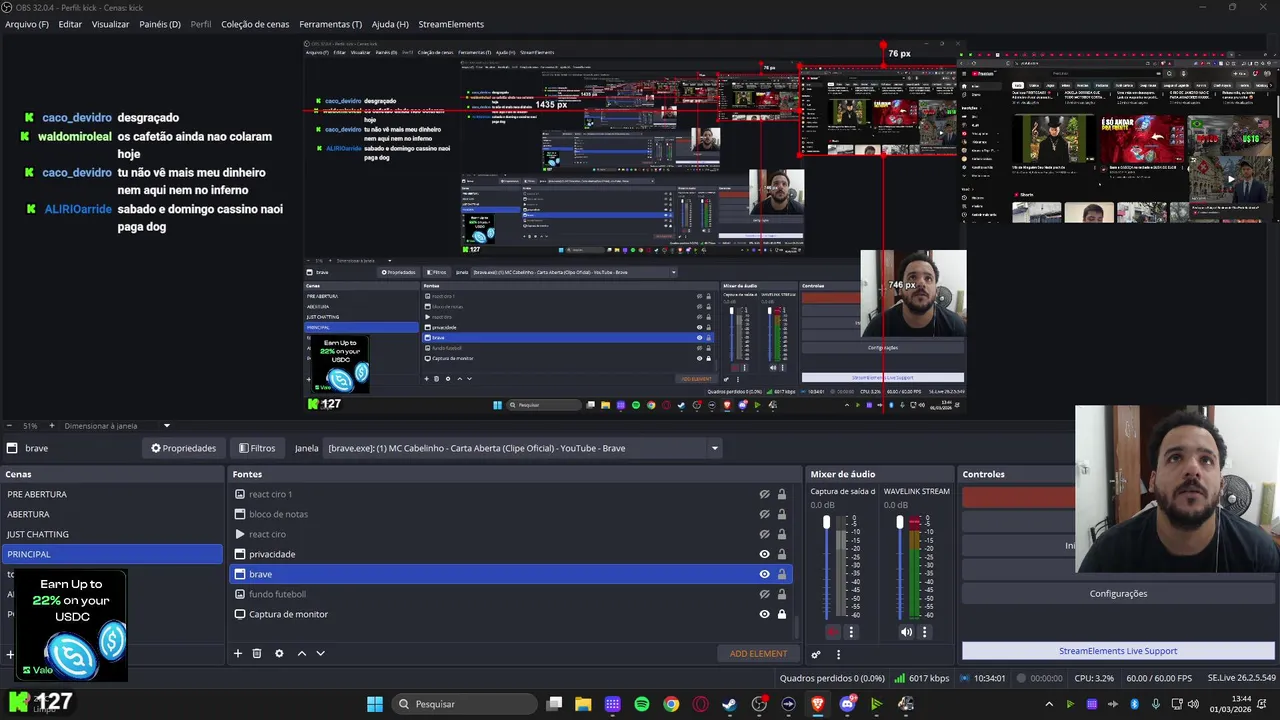
Task: Click the Windows Start button
Action: [374, 704]
